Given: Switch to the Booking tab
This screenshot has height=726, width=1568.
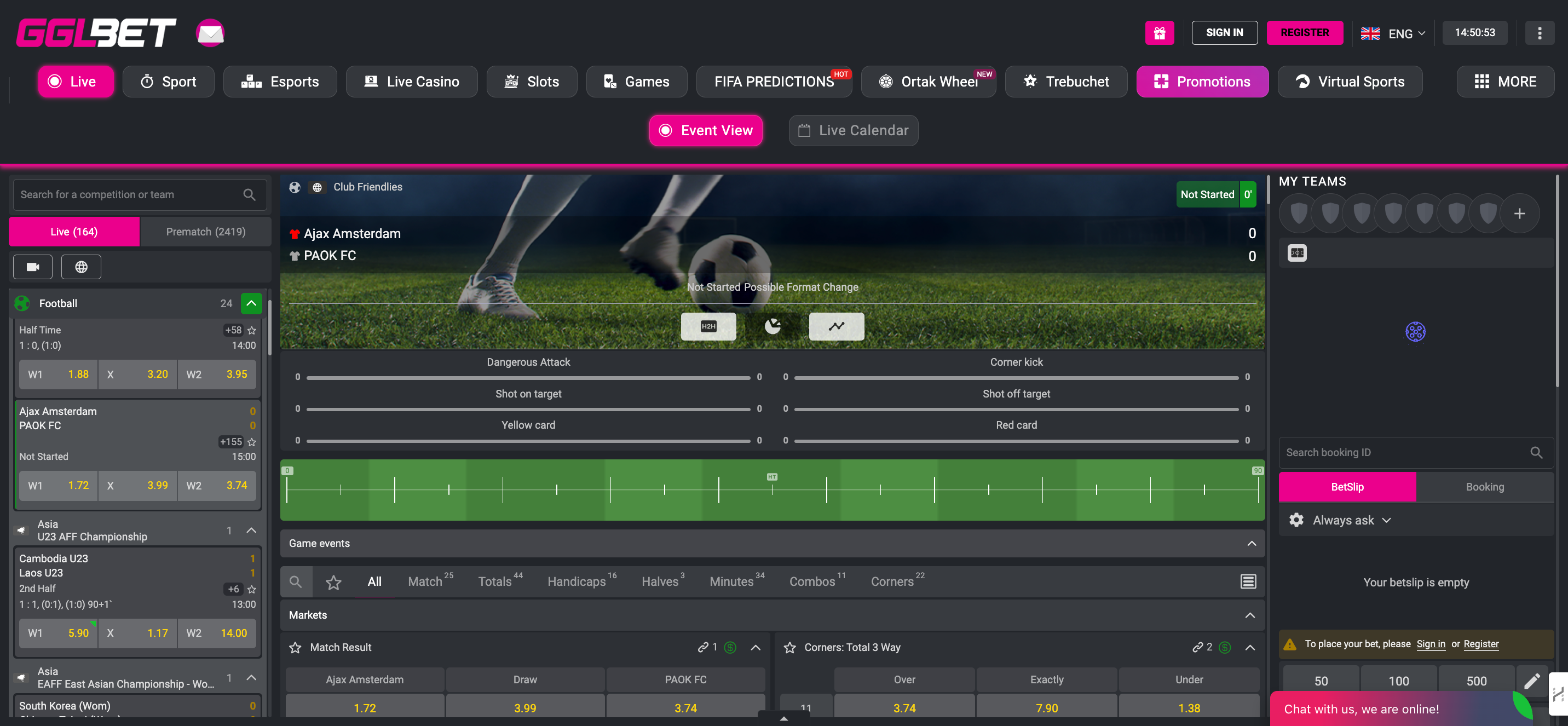Looking at the screenshot, I should coord(1484,487).
